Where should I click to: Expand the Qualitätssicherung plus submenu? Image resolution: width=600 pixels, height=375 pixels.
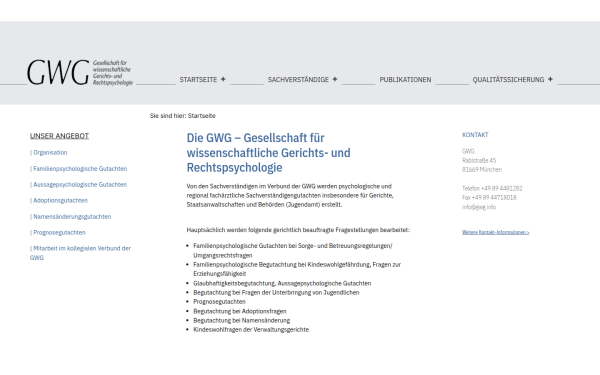(550, 79)
